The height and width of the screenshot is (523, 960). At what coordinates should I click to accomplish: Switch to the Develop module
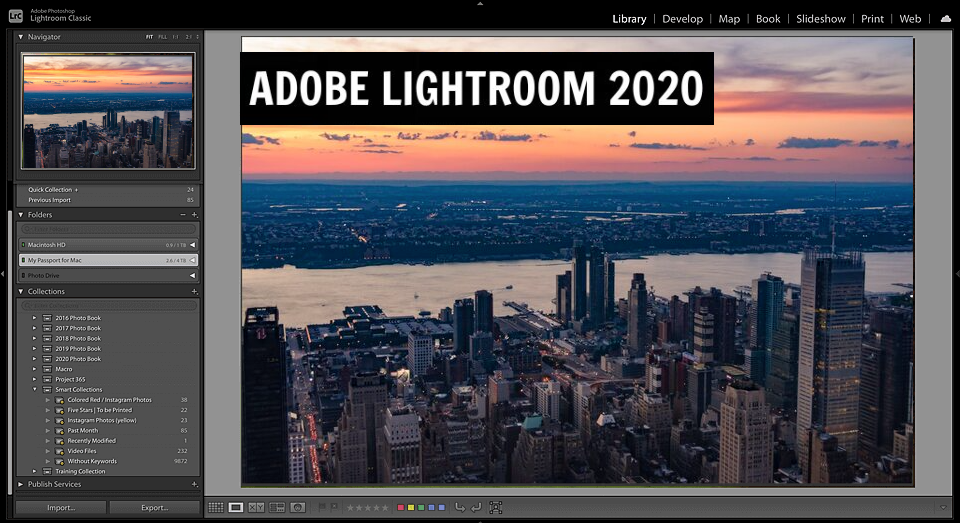[x=682, y=19]
